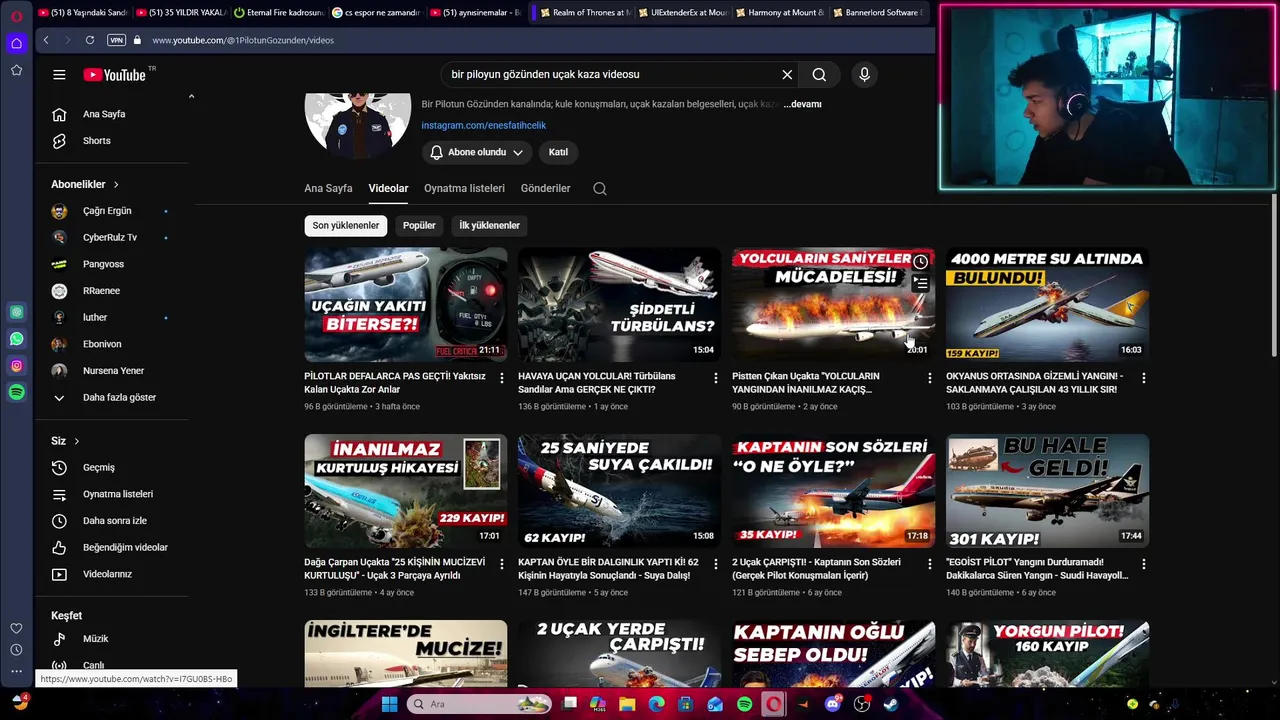The image size is (1280, 720).
Task: Open the instagram.com/enesfatihcelik link
Action: point(483,126)
